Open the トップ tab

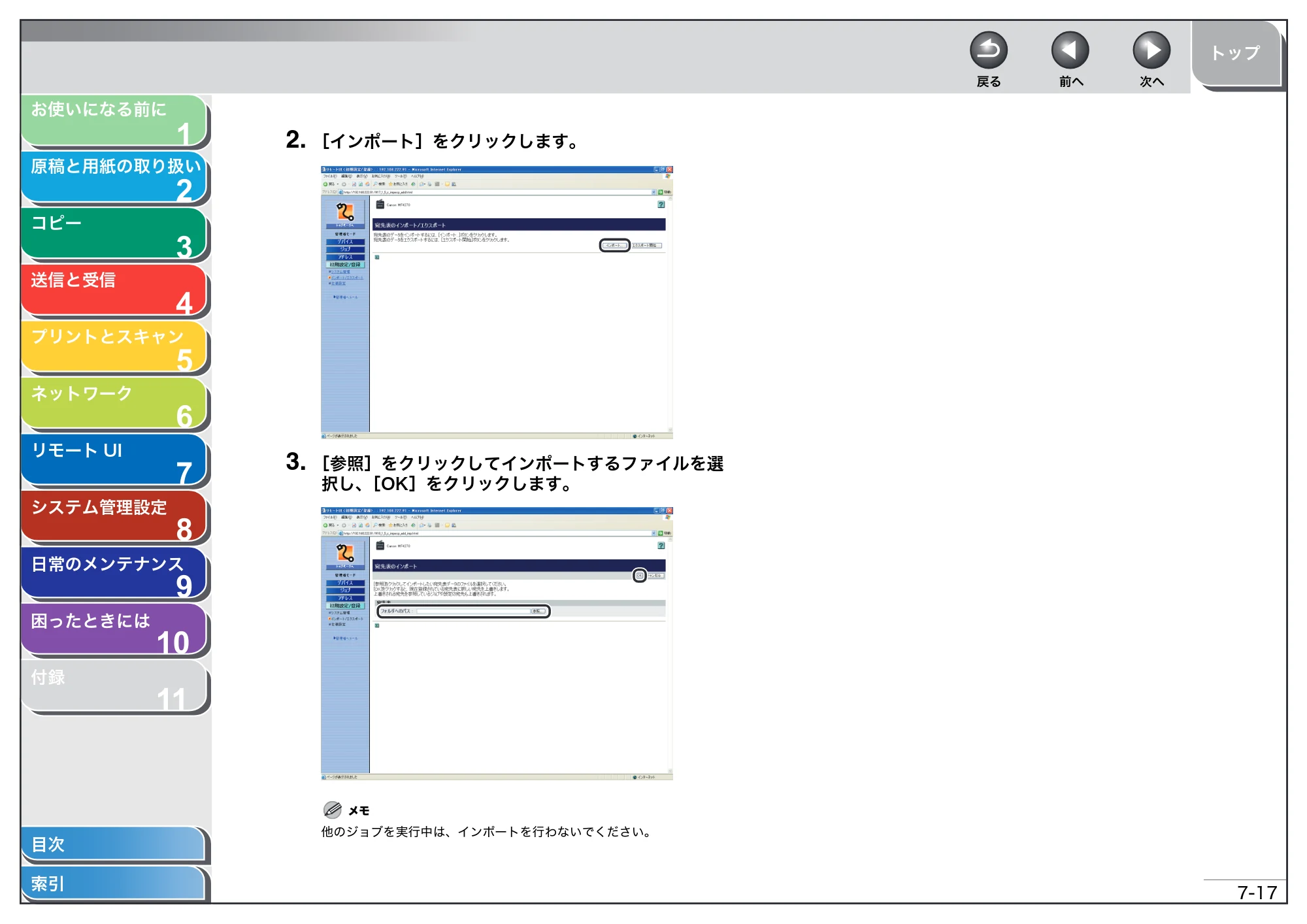1236,53
